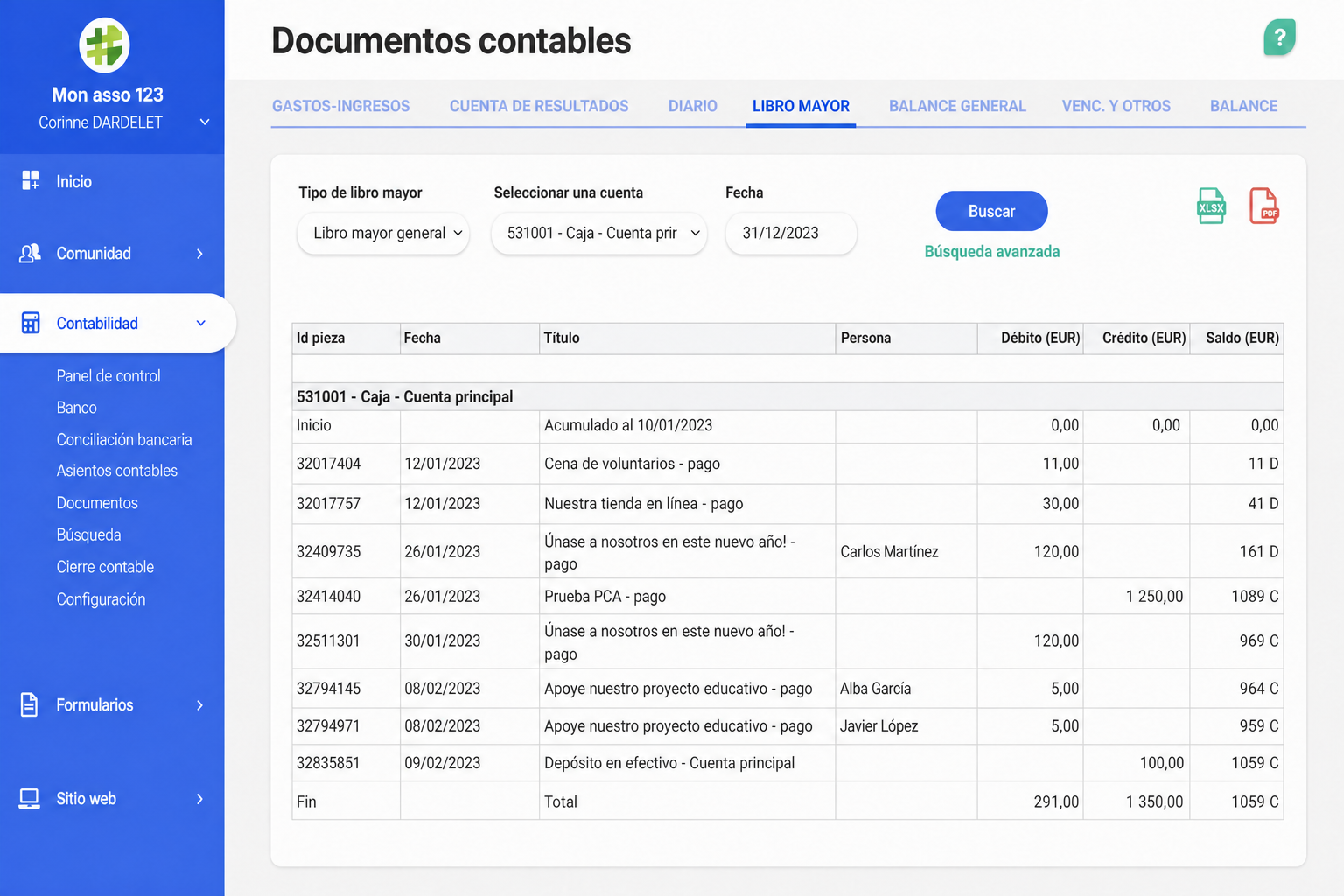Open the Seleccionar una cuenta dropdown
1344x896 pixels.
(x=599, y=234)
